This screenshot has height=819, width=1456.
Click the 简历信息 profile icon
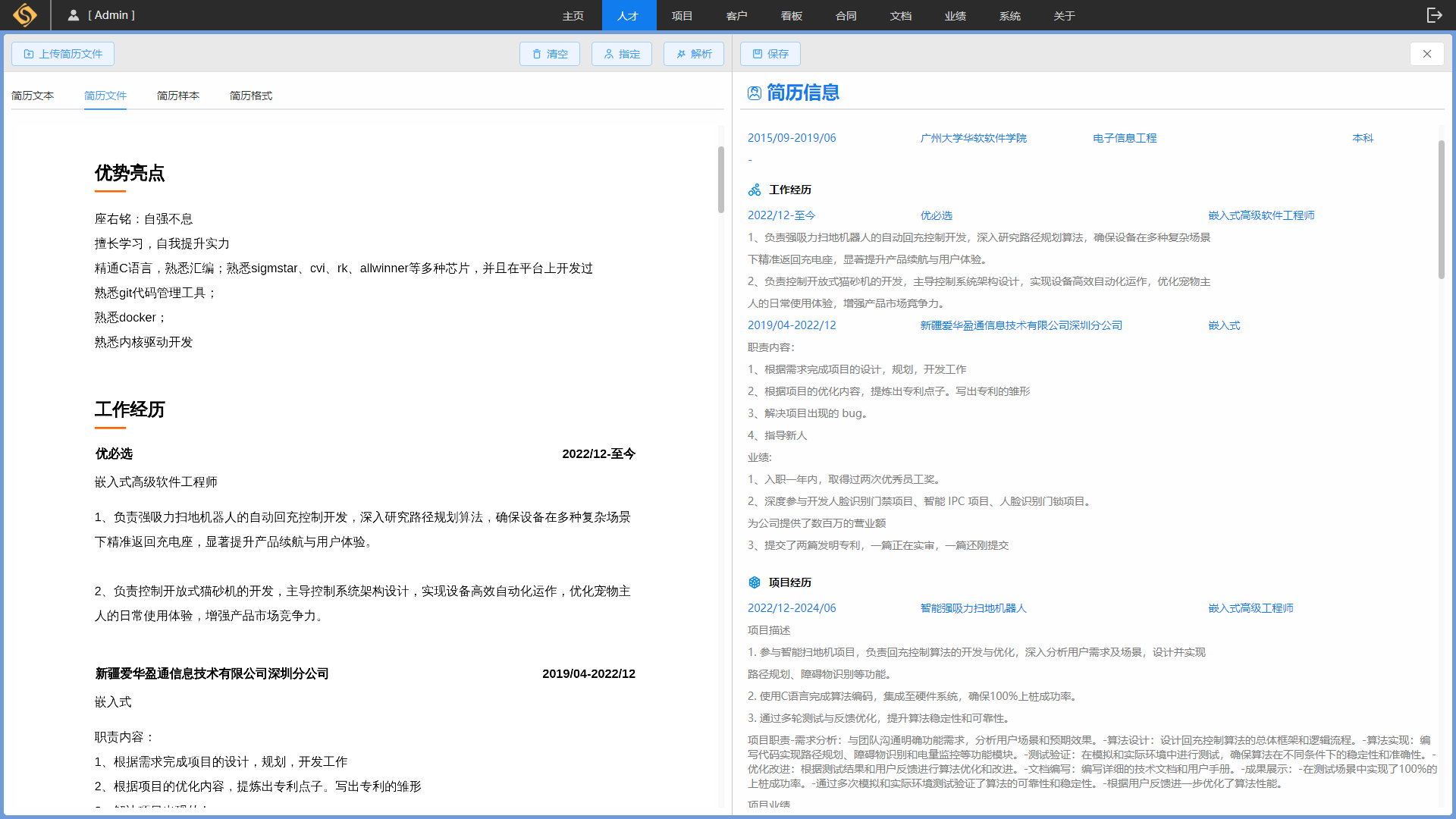pyautogui.click(x=754, y=93)
